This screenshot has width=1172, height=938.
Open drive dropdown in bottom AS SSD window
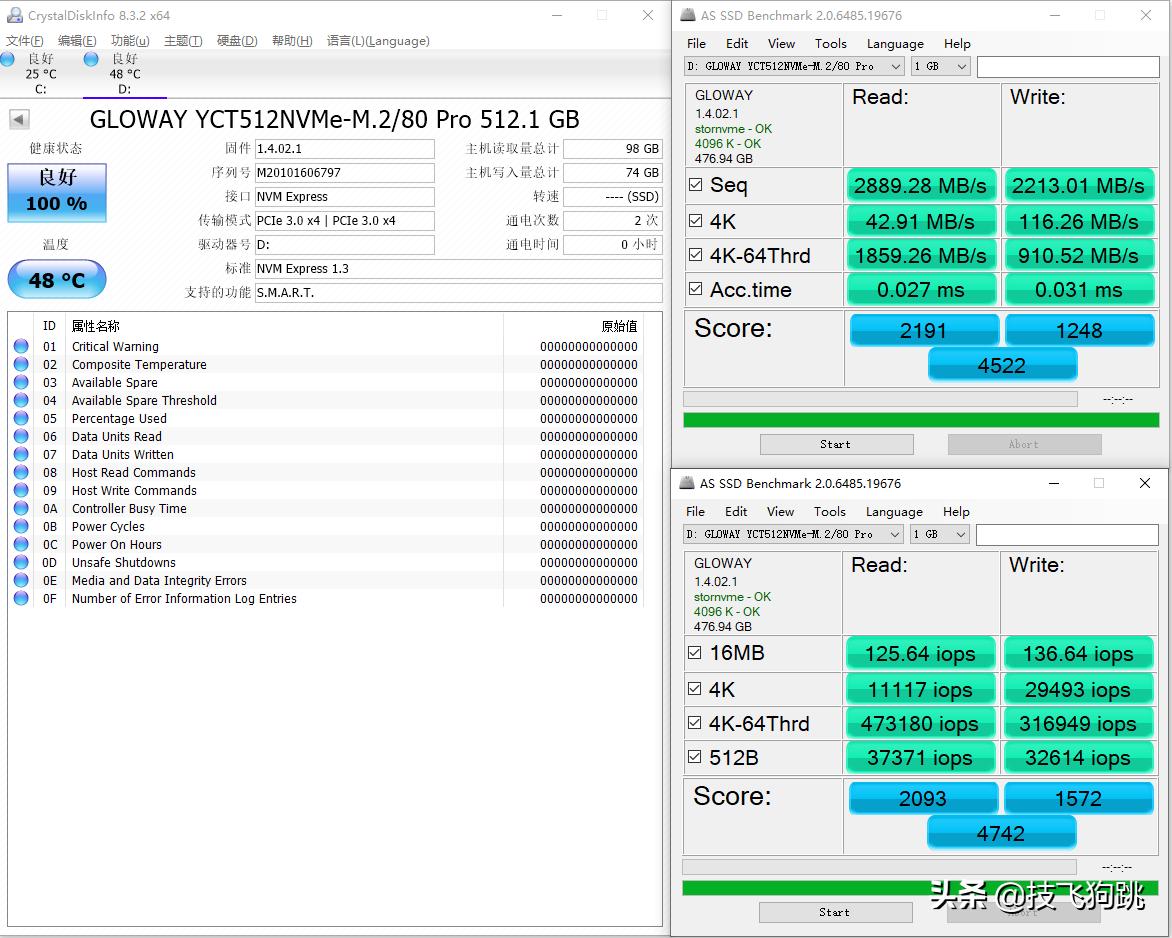tap(793, 534)
